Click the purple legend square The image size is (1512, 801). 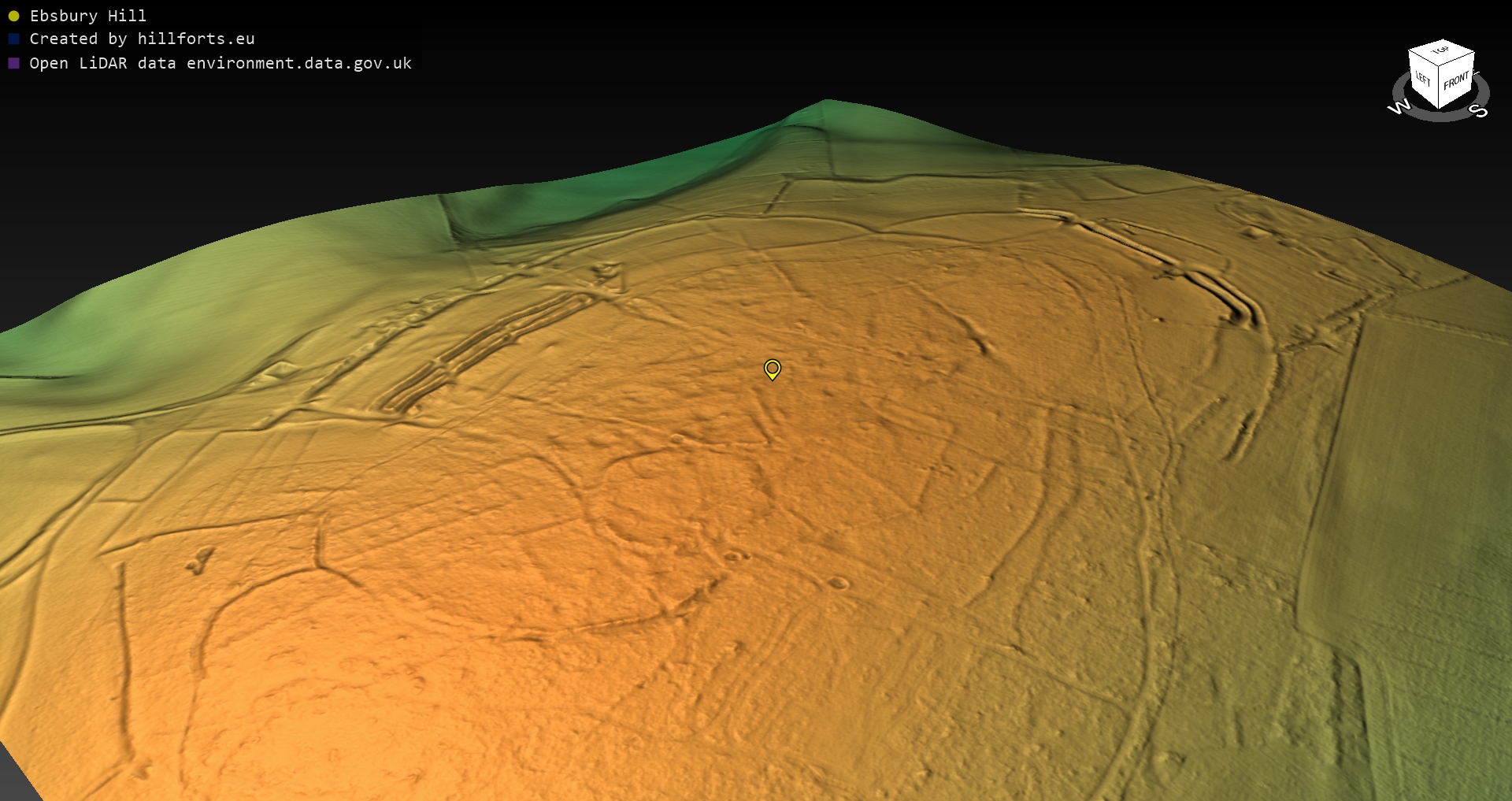[13, 63]
